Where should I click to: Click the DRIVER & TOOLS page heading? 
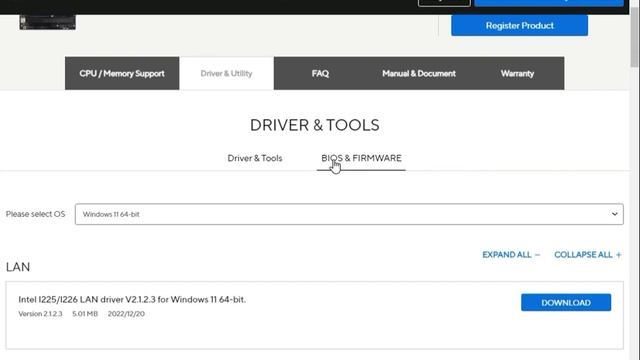(315, 125)
